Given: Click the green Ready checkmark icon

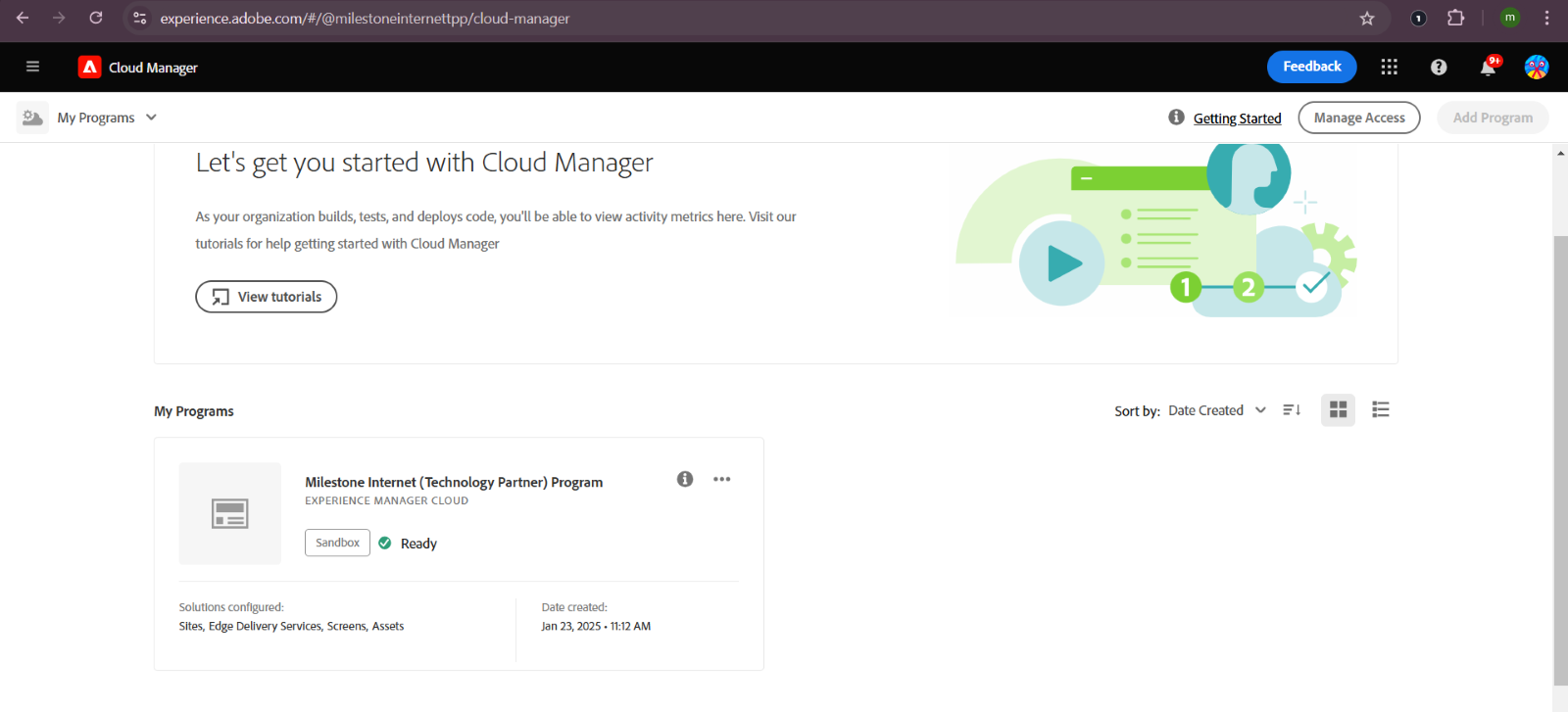Looking at the screenshot, I should pyautogui.click(x=385, y=543).
